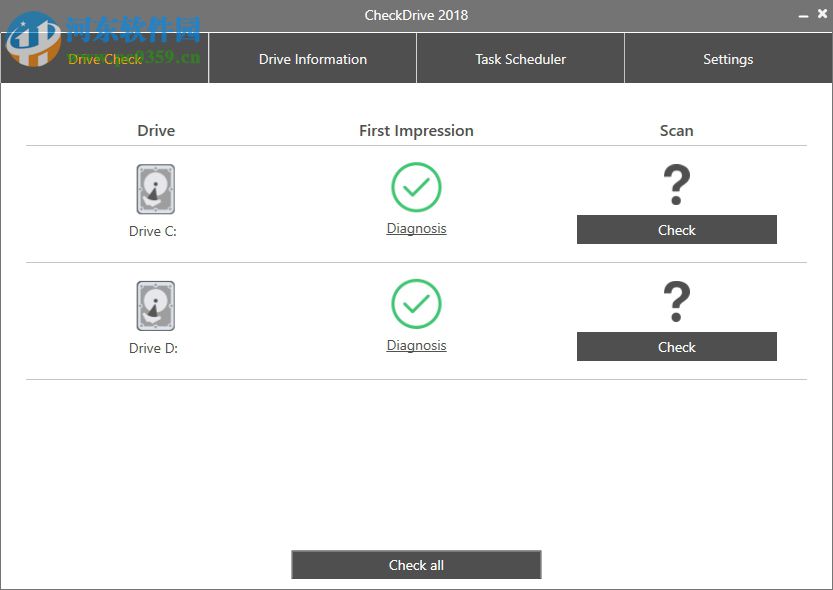Image resolution: width=833 pixels, height=590 pixels.
Task: Click the question mark icon for Drive D: scan
Action: 677,302
